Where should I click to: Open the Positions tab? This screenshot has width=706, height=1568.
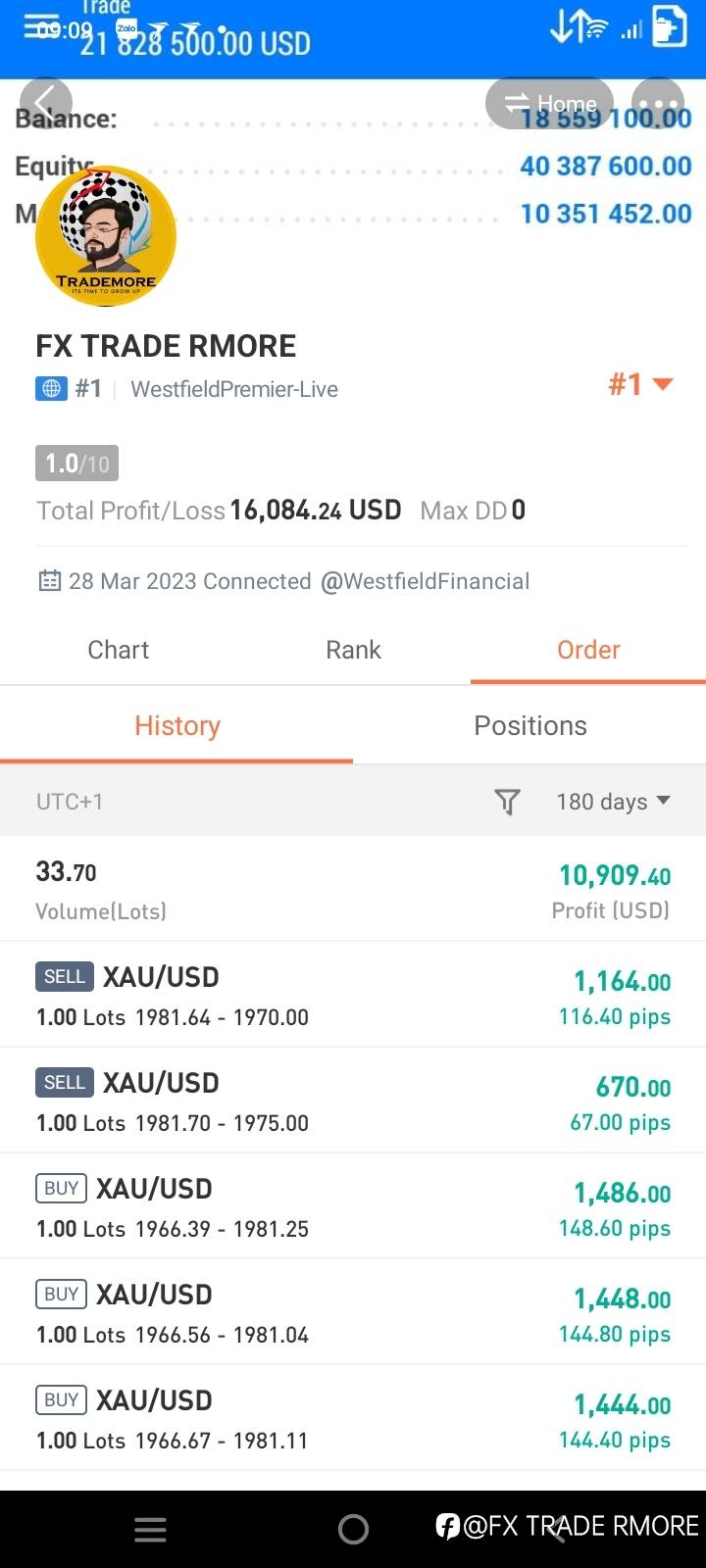pos(530,726)
